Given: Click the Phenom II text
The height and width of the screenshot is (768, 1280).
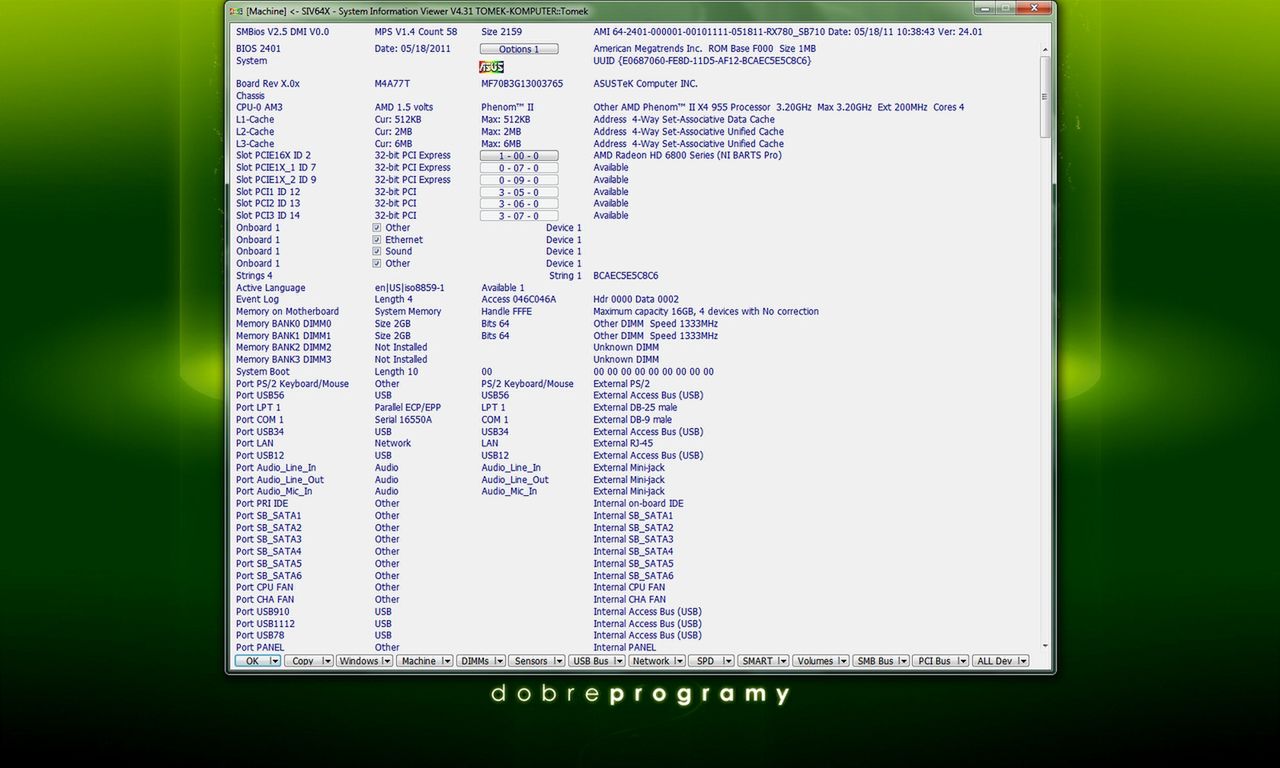Looking at the screenshot, I should (508, 108).
